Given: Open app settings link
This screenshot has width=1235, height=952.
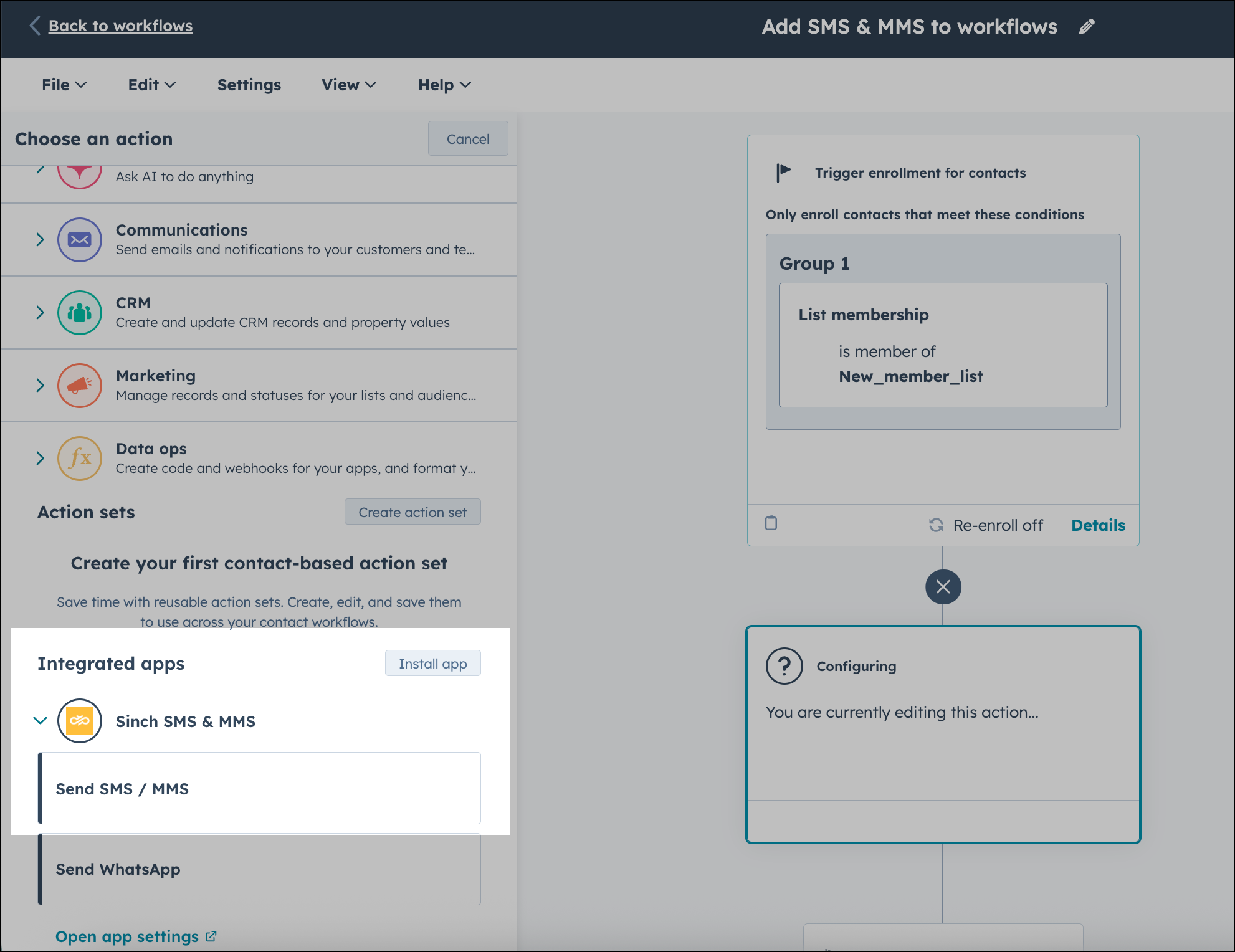Looking at the screenshot, I should click(129, 936).
